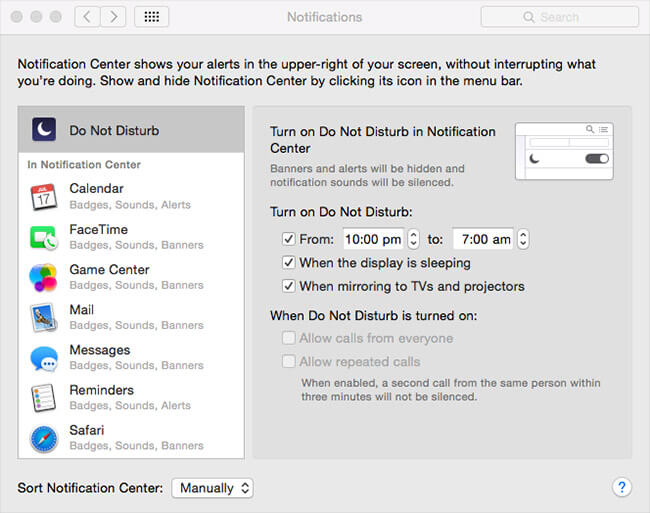Select FaceTime in the app list

[x=131, y=237]
